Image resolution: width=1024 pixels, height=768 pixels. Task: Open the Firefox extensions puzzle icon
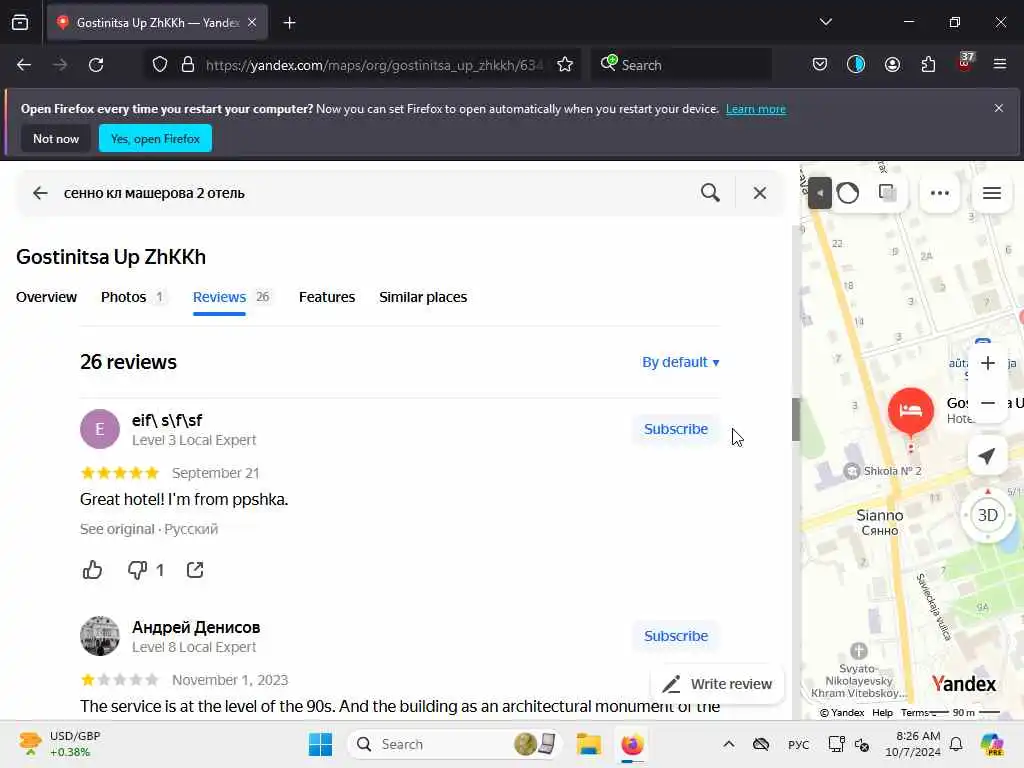pos(928,65)
